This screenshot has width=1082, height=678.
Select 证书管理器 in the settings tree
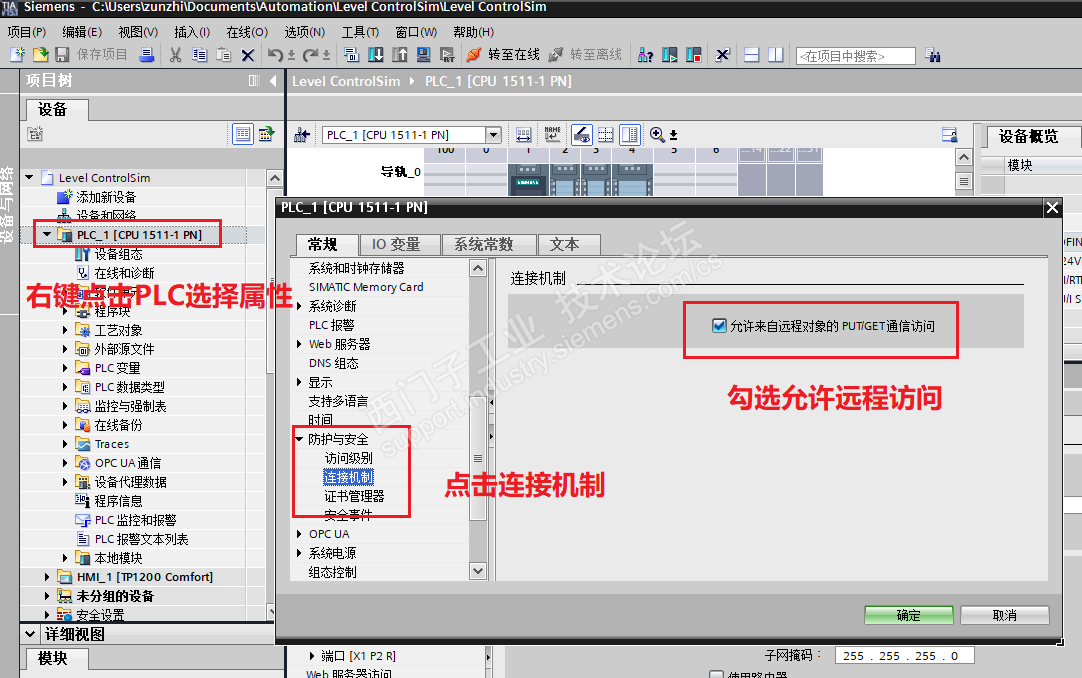[354, 496]
